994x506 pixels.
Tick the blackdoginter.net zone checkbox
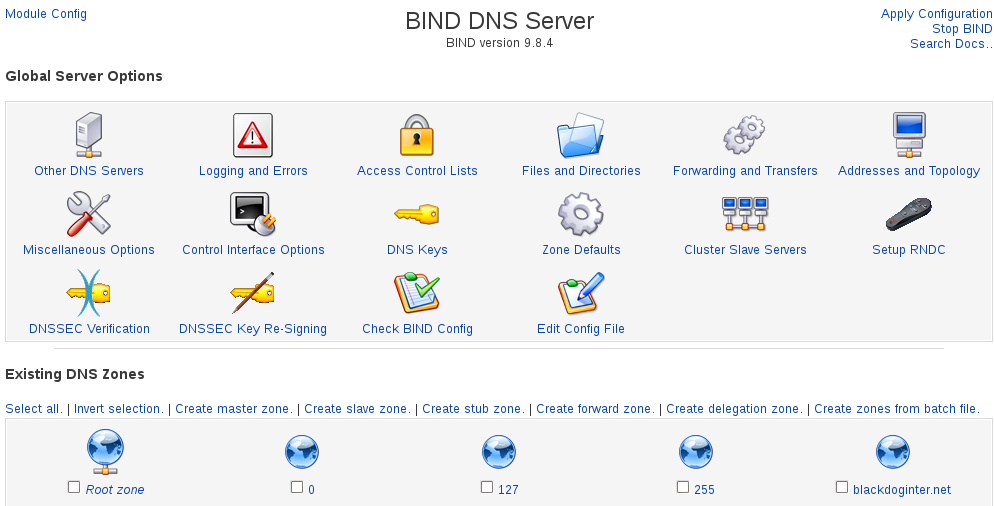pos(841,487)
